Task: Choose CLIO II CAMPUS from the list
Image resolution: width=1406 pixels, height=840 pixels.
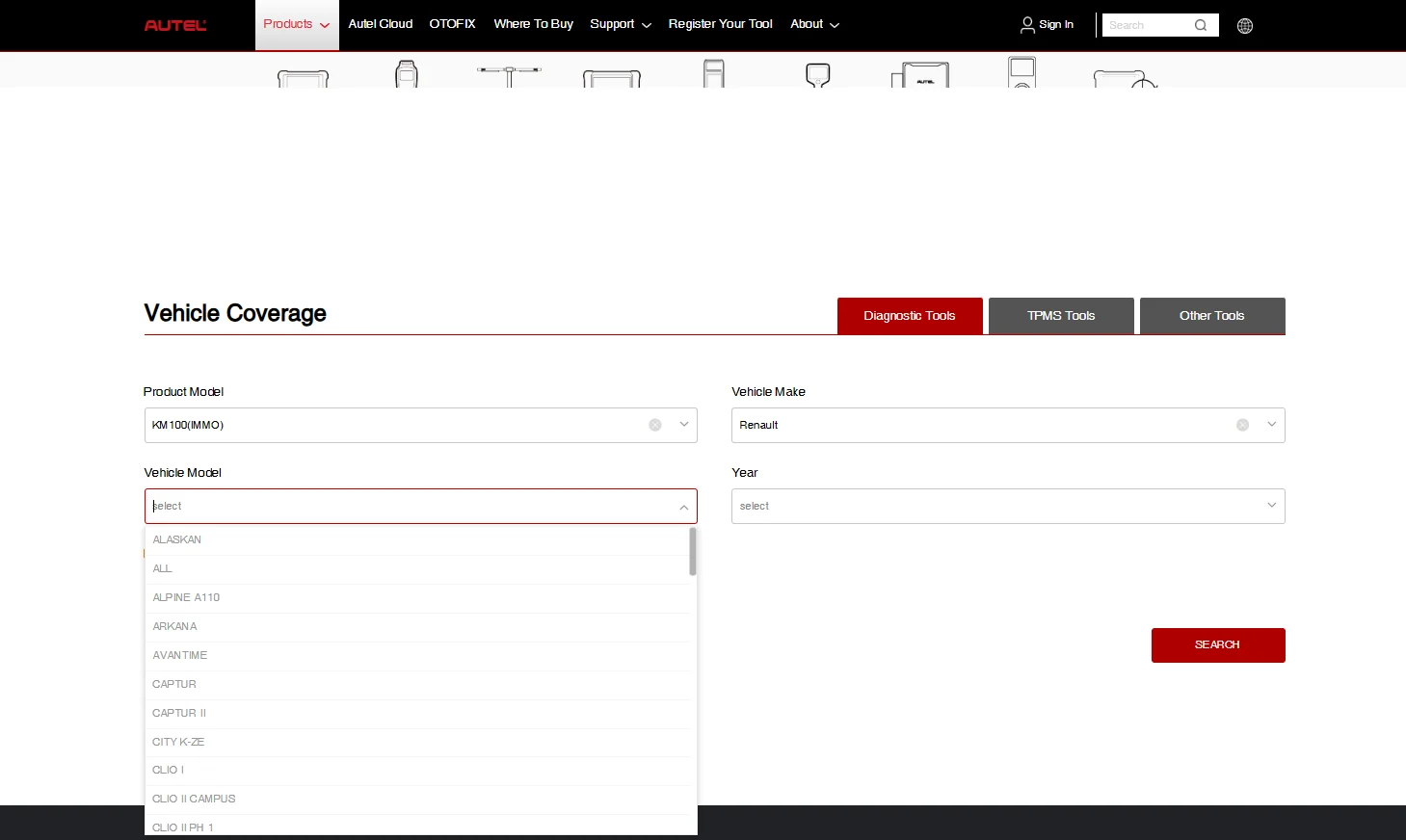Action: (x=418, y=800)
